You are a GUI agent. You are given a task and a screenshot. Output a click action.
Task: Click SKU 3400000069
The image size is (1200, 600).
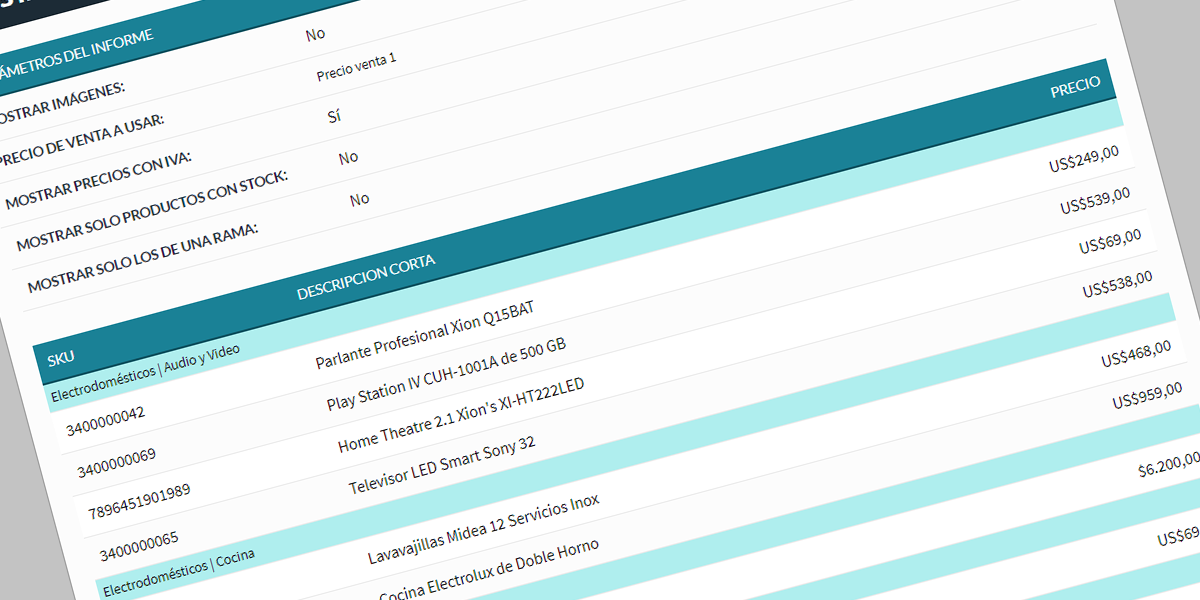(116, 461)
